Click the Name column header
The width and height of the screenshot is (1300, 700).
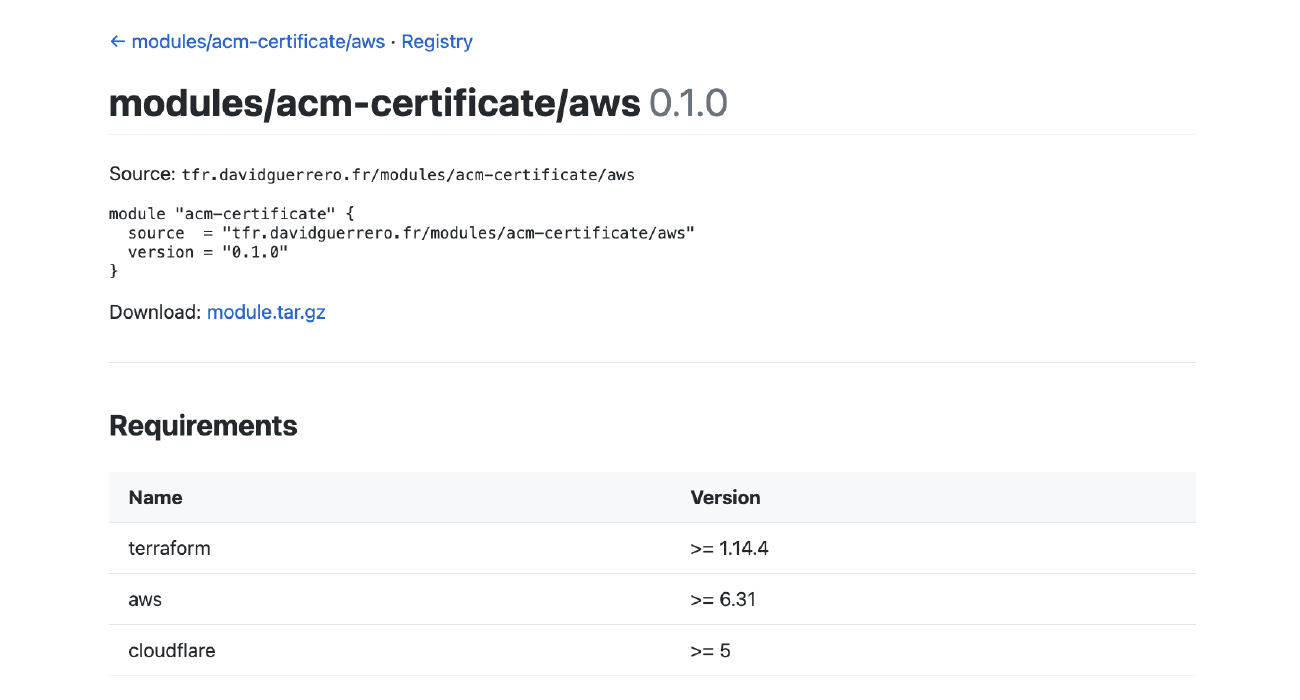click(x=155, y=497)
